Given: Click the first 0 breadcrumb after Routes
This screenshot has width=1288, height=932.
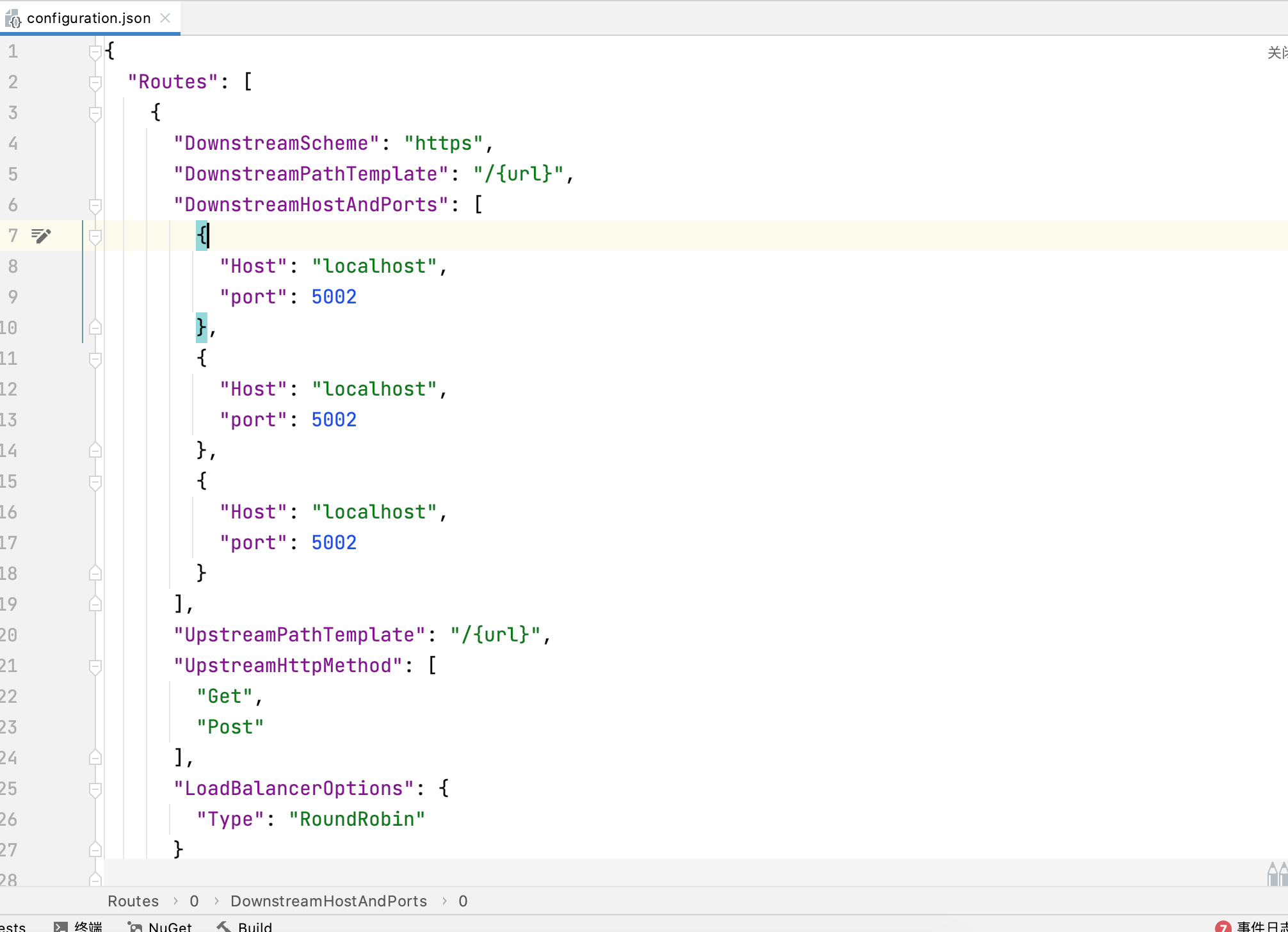Looking at the screenshot, I should [194, 901].
